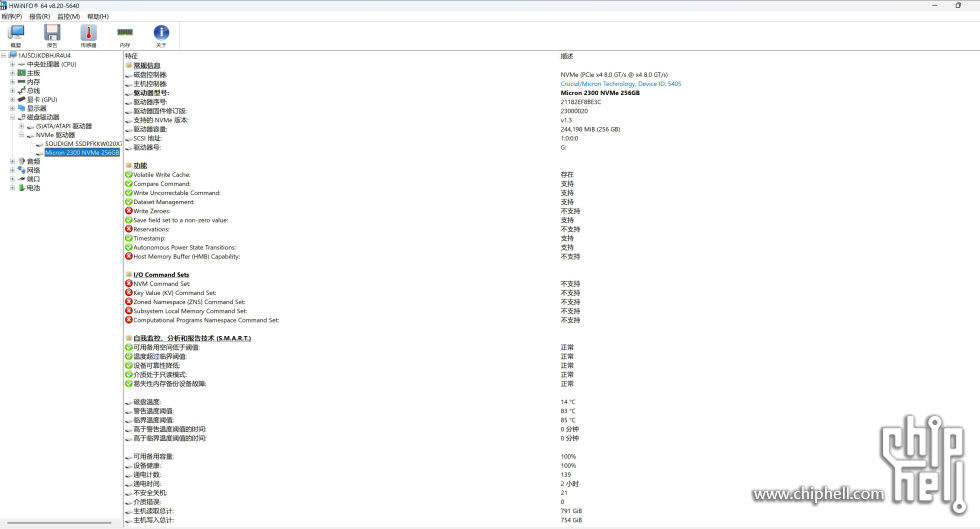The width and height of the screenshot is (980, 529).
Task: Open the Crucial/Micron Technology Device ID link
Action: pyautogui.click(x=621, y=84)
